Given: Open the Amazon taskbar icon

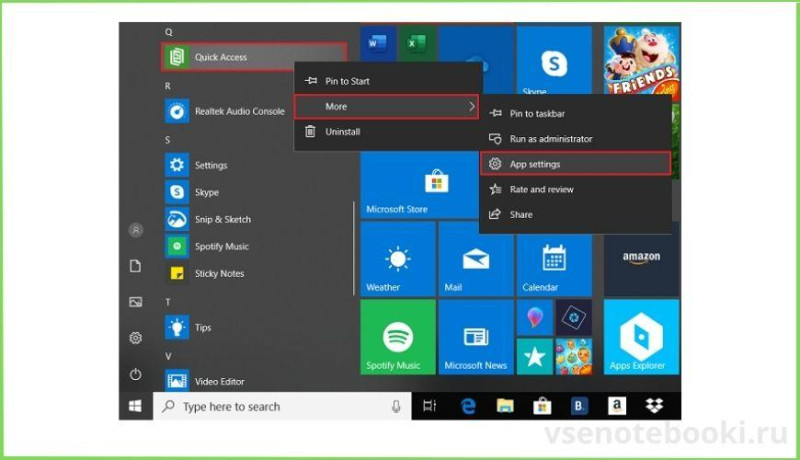Looking at the screenshot, I should coord(617,406).
